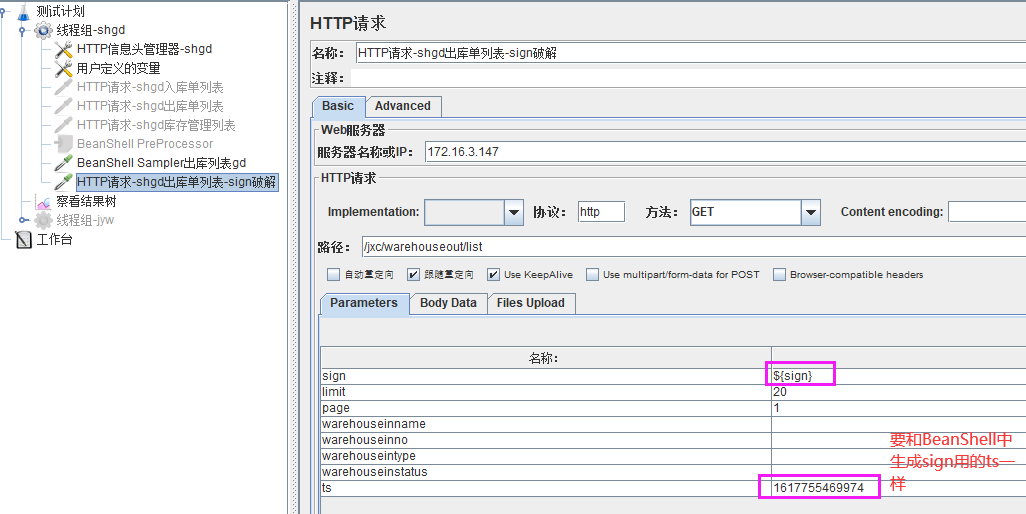Collapse the 线程组-shgd node handle
The height and width of the screenshot is (514, 1026).
point(22,30)
